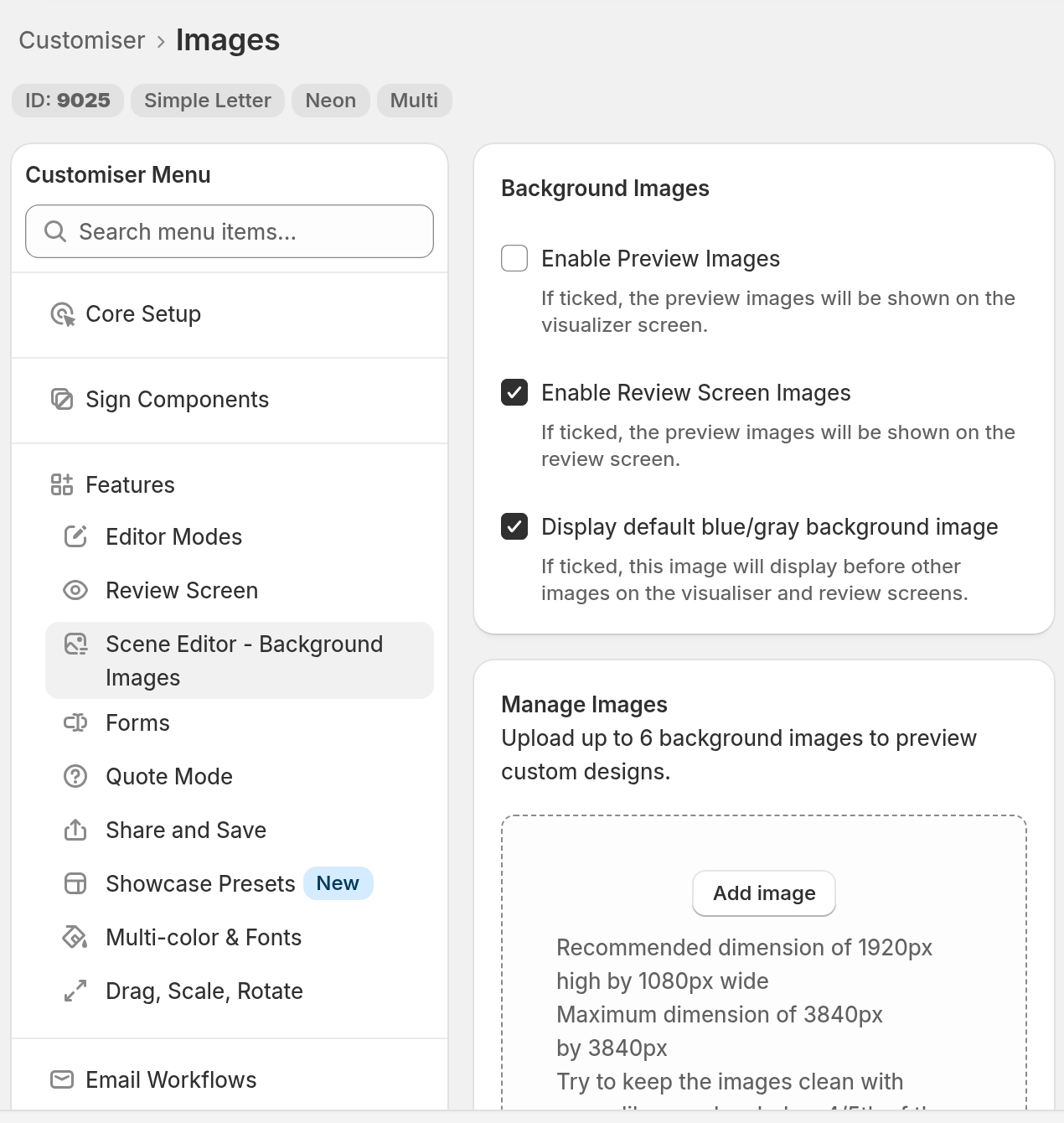1064x1123 pixels.
Task: Click the Editor Modes pencil icon
Action: (x=75, y=537)
